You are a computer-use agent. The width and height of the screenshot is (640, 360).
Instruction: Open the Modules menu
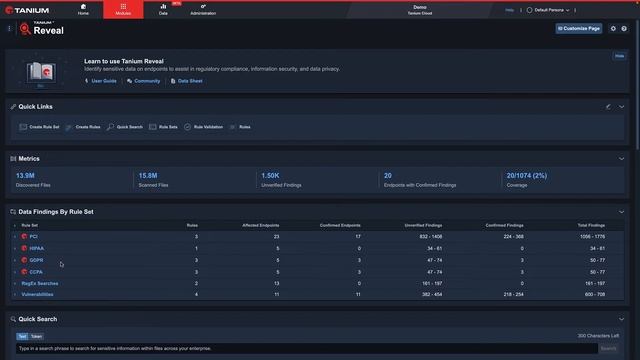(x=123, y=10)
